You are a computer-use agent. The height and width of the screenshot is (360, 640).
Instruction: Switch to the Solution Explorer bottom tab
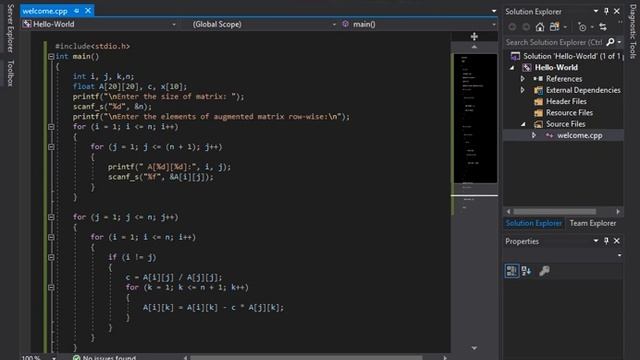coord(533,223)
